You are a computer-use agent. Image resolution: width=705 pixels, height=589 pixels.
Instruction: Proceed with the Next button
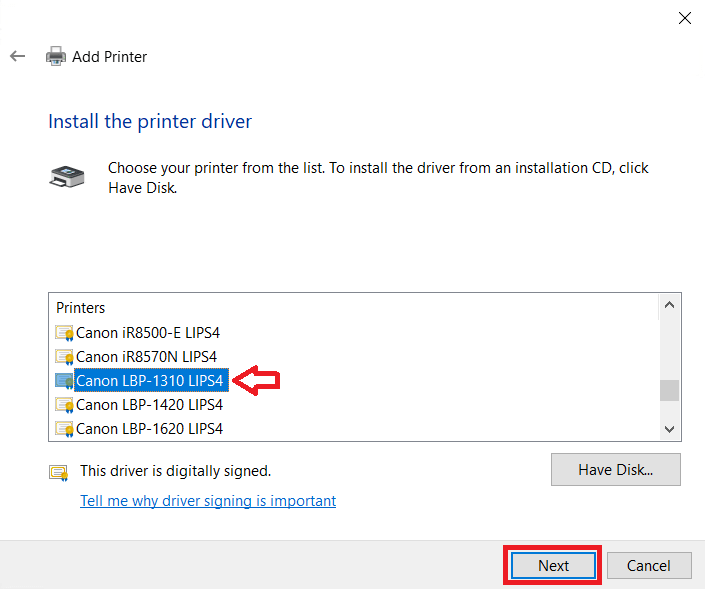point(553,566)
